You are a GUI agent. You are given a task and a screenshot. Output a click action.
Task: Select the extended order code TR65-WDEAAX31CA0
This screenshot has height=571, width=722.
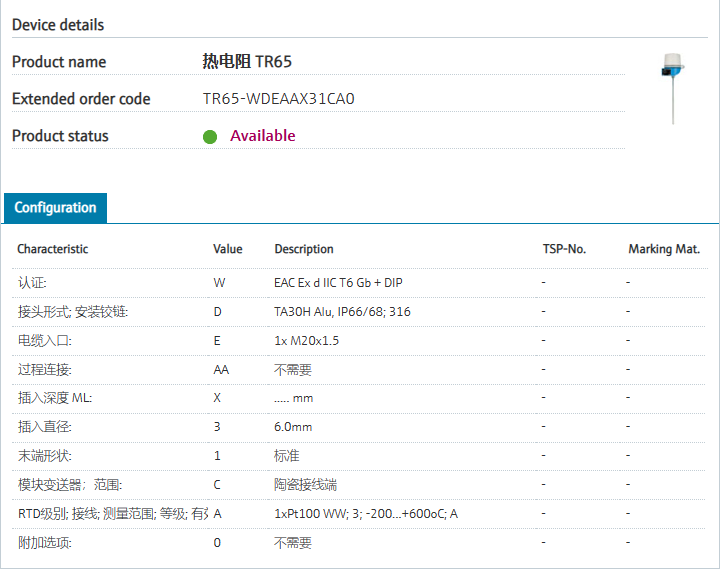click(278, 99)
